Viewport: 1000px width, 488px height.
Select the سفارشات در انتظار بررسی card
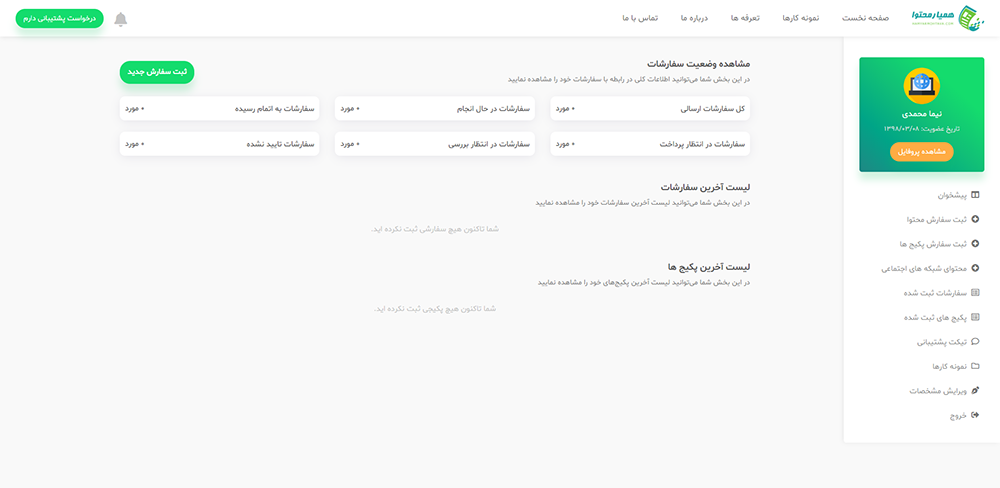pyautogui.click(x=434, y=144)
